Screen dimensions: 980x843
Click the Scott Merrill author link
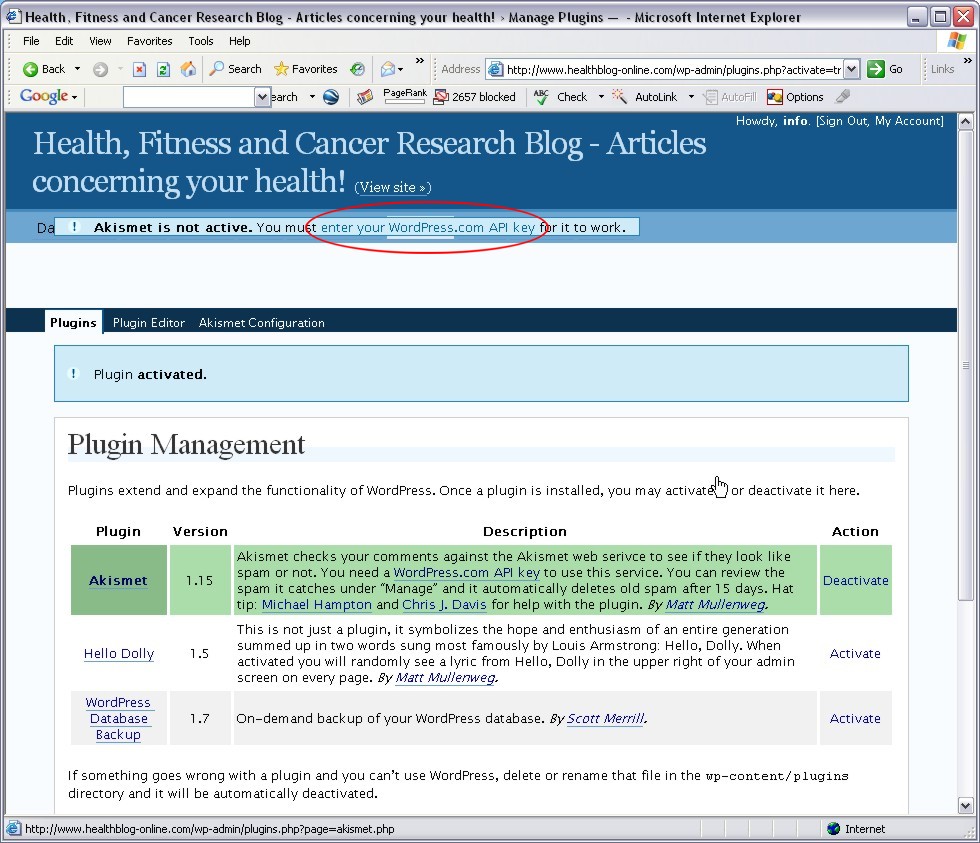tap(605, 719)
